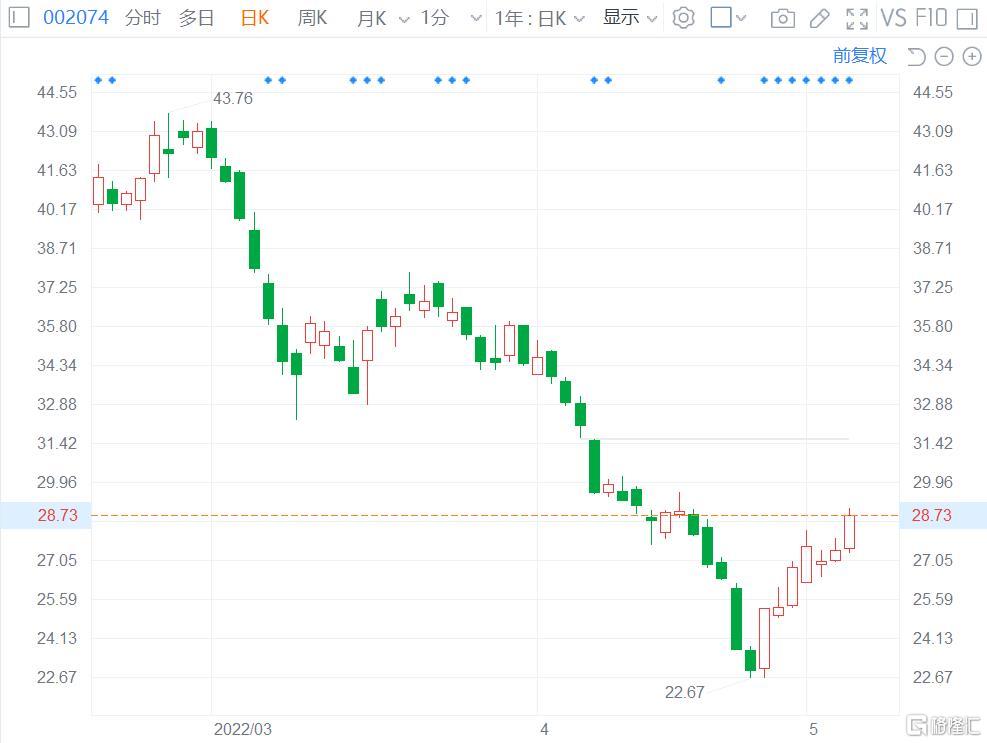Click the 31.42 right axis value
Image resolution: width=987 pixels, height=743 pixels.
[x=933, y=443]
